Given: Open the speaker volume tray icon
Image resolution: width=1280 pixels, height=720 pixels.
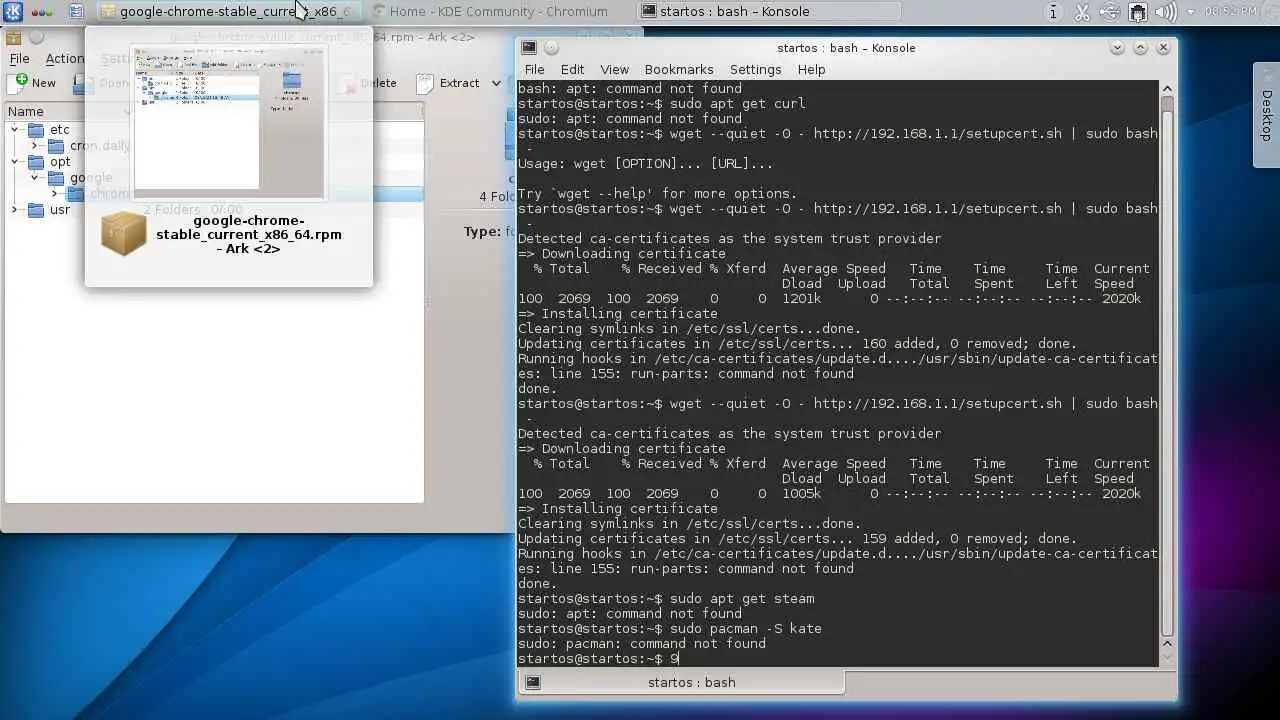Looking at the screenshot, I should [1166, 12].
